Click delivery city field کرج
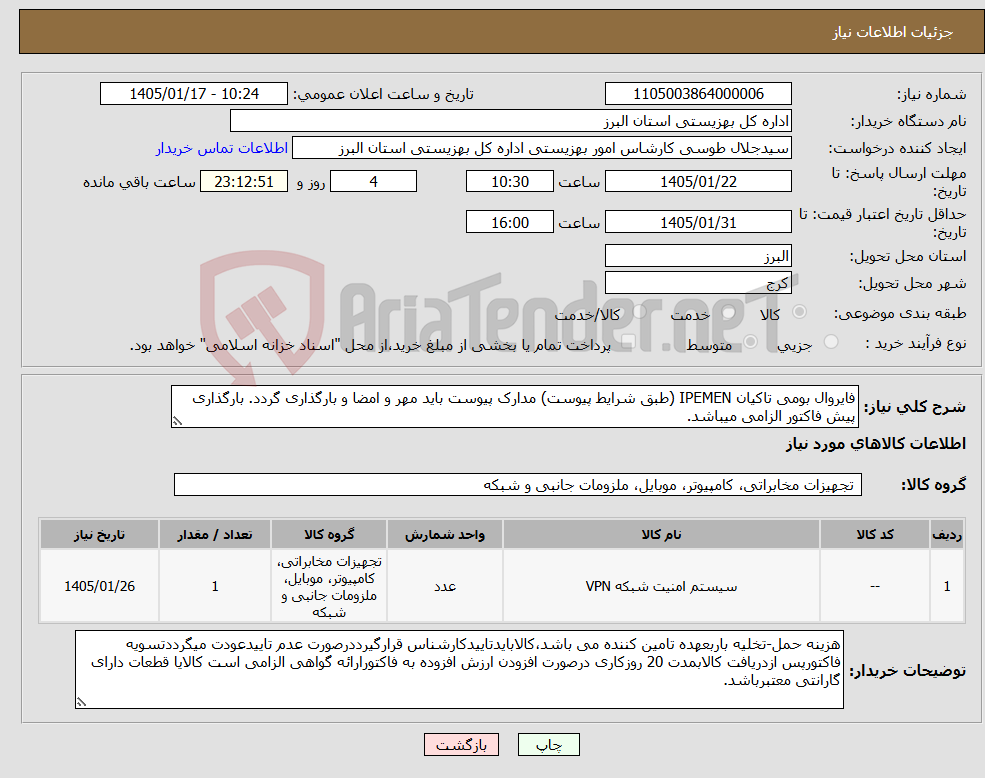The width and height of the screenshot is (985, 778). click(698, 283)
